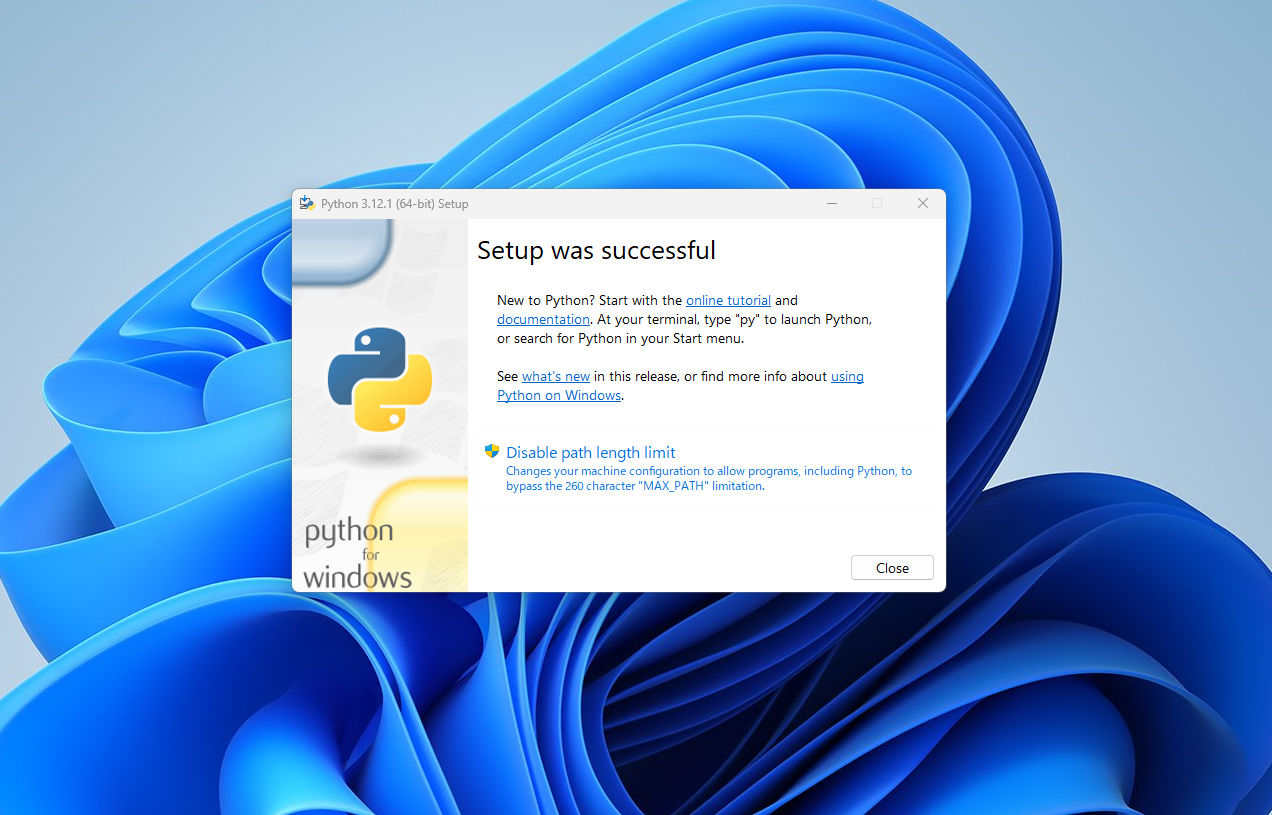Viewport: 1272px width, 815px height.
Task: Click the MAX_PATH limitation description text
Action: (708, 478)
